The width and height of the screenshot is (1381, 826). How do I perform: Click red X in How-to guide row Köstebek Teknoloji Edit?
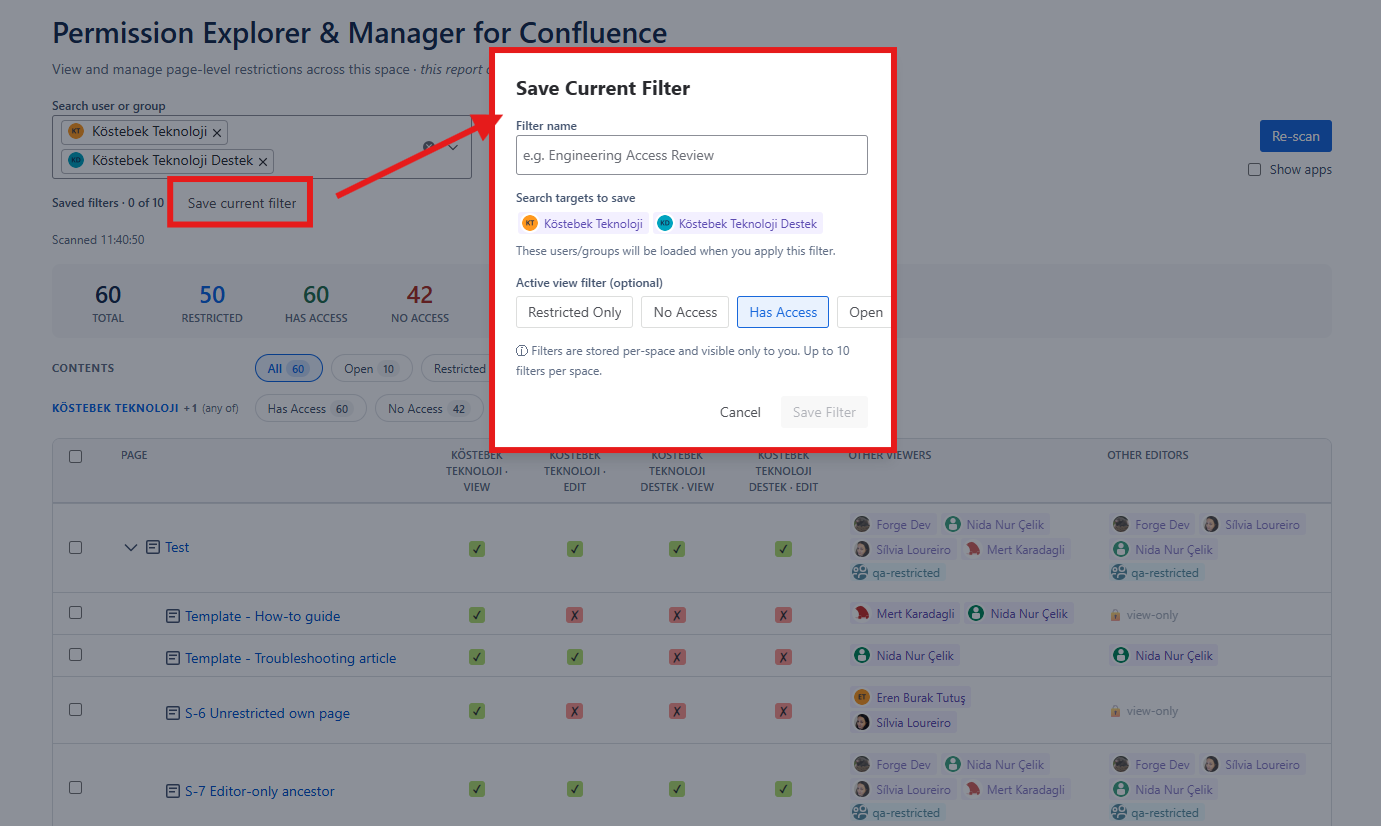575,615
